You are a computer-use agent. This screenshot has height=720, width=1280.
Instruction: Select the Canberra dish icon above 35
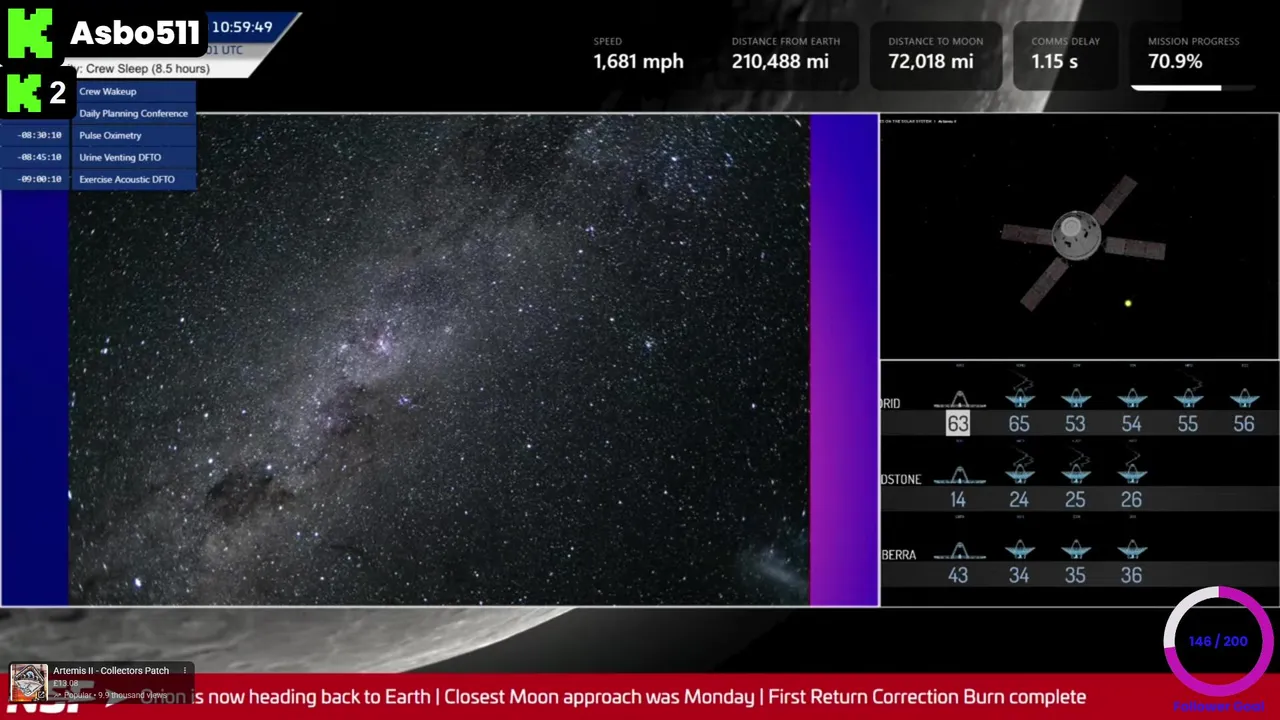click(x=1075, y=550)
